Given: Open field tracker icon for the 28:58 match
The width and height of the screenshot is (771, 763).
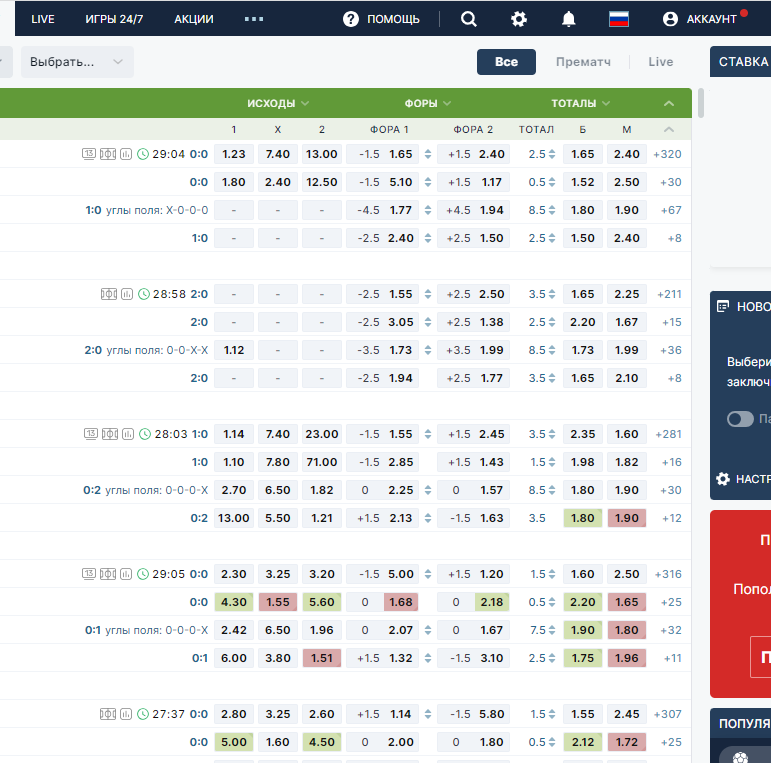Looking at the screenshot, I should coord(109,294).
